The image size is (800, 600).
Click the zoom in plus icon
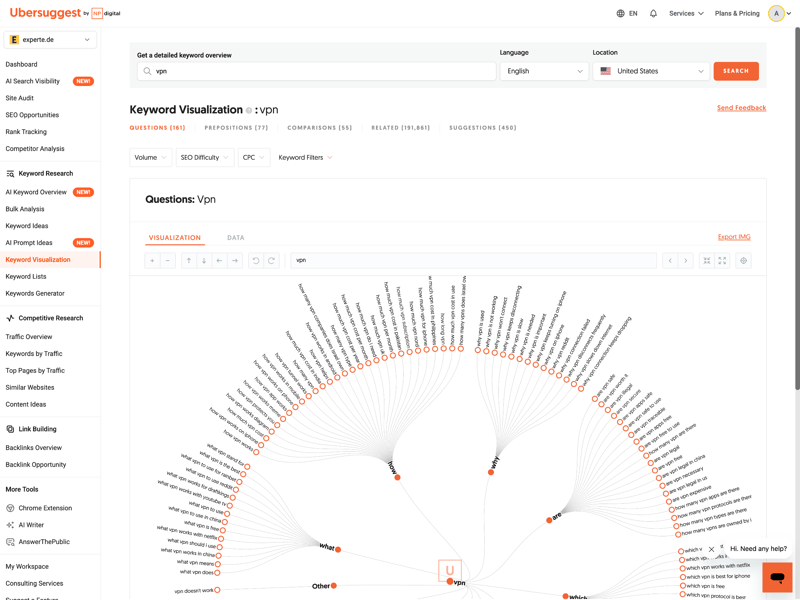(152, 260)
